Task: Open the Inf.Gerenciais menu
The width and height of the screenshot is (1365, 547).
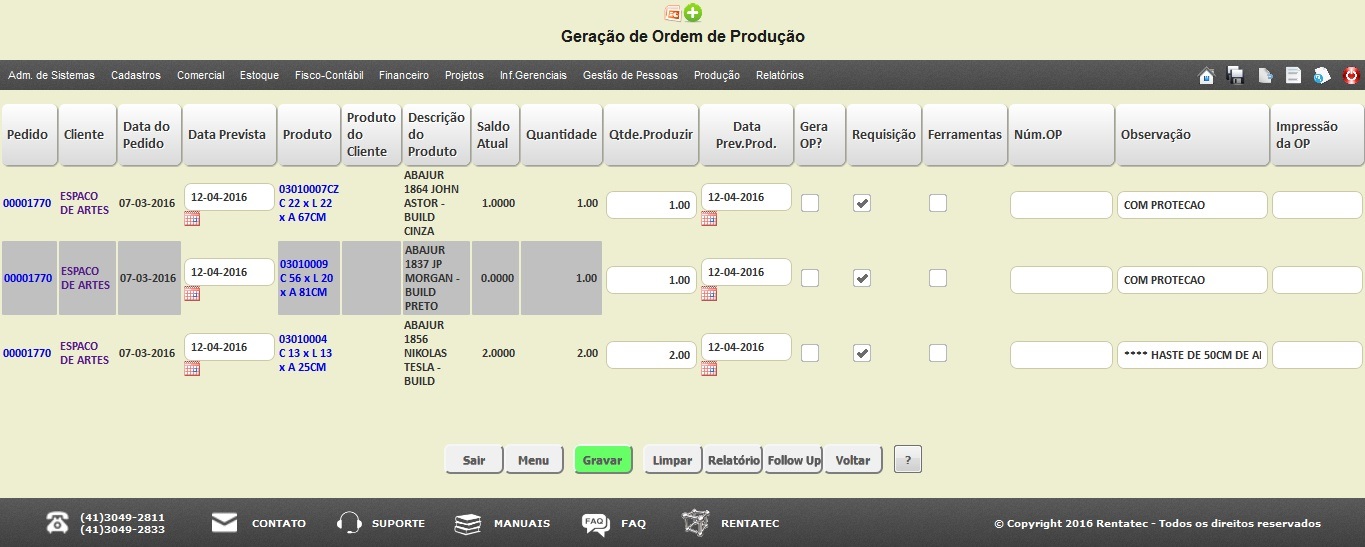Action: [x=533, y=75]
